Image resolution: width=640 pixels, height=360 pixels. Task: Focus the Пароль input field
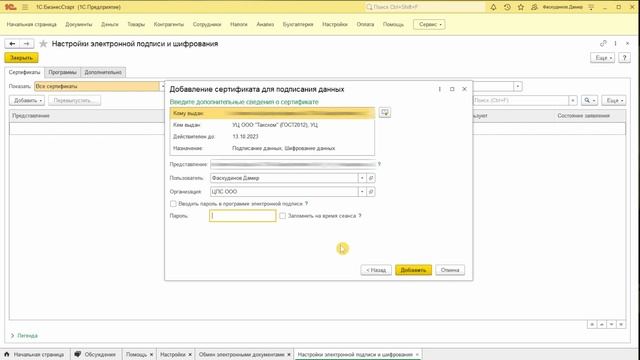243,216
